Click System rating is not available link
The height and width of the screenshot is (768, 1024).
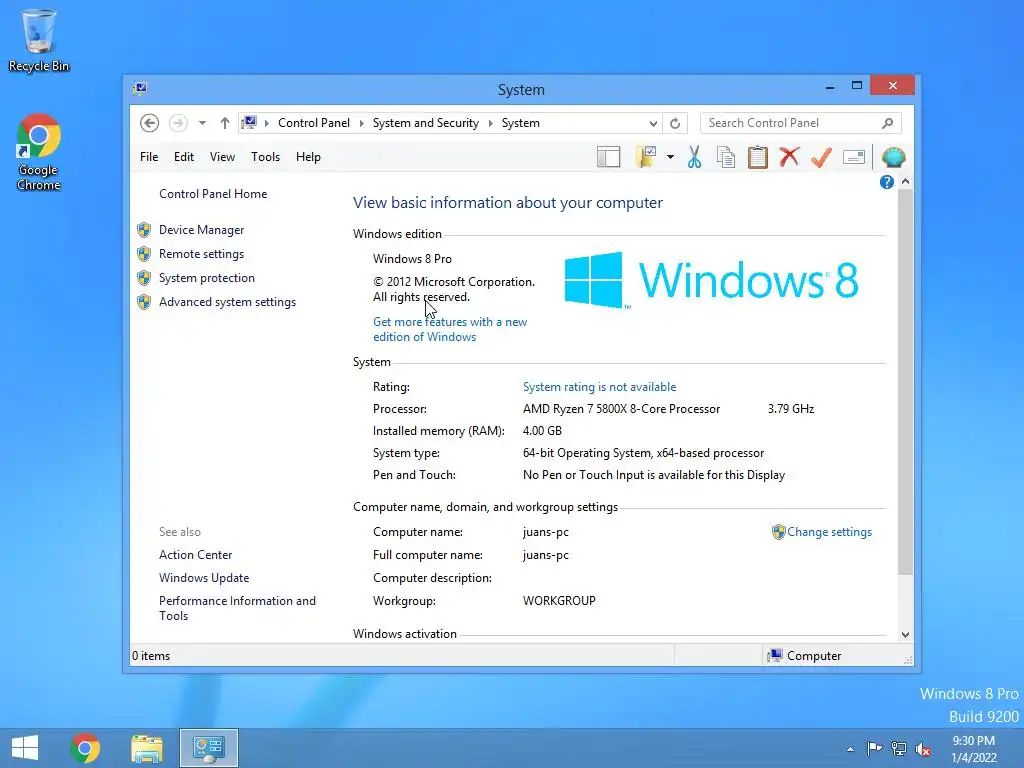pyautogui.click(x=600, y=387)
